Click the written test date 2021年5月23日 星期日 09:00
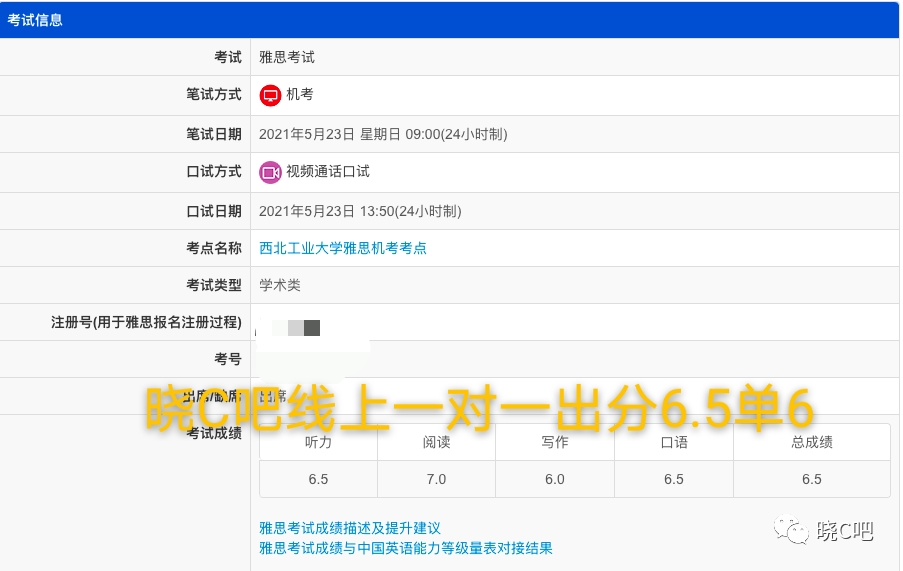Image resolution: width=903 pixels, height=571 pixels. (x=383, y=134)
